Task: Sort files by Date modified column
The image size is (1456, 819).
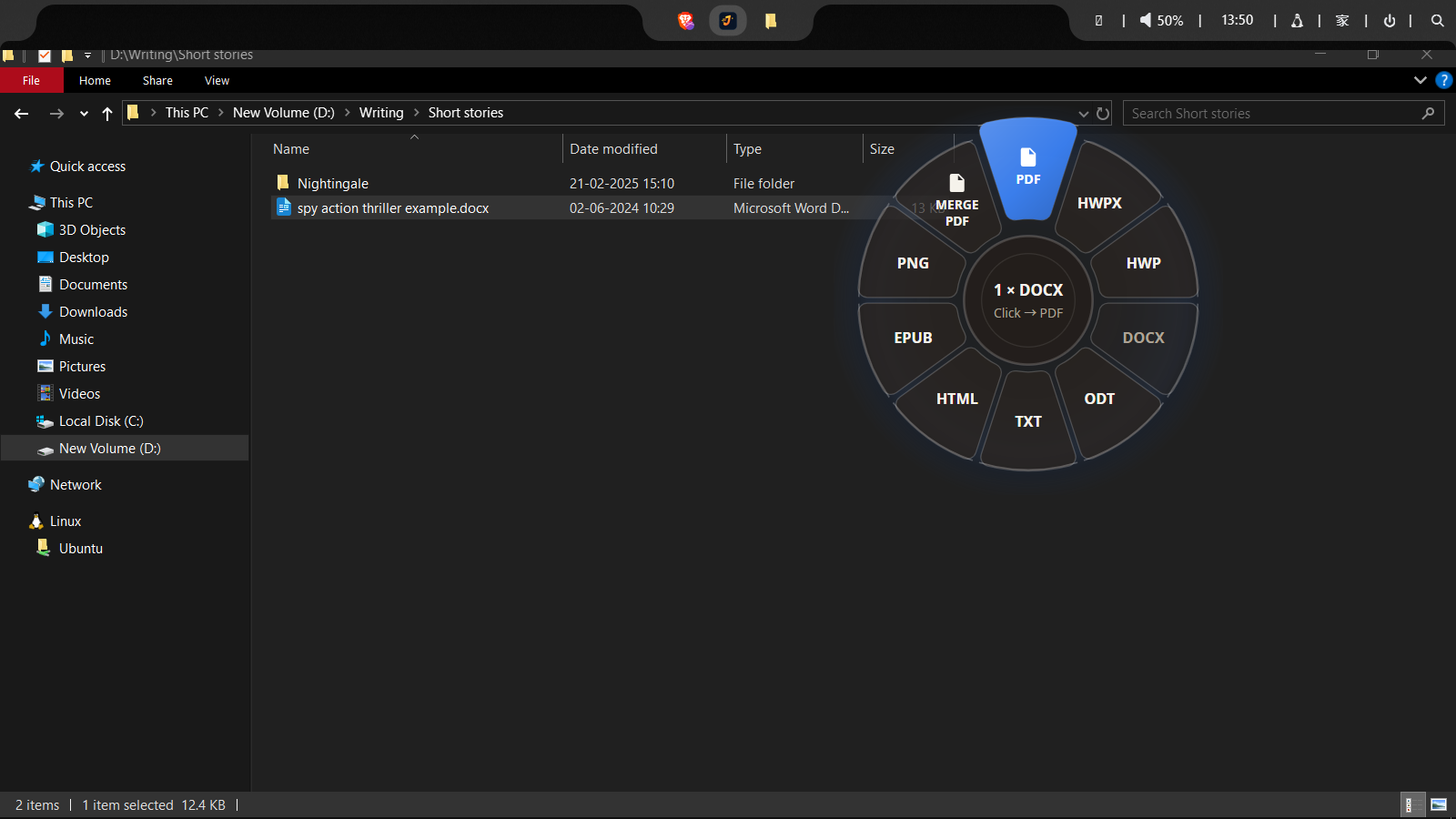Action: point(613,149)
